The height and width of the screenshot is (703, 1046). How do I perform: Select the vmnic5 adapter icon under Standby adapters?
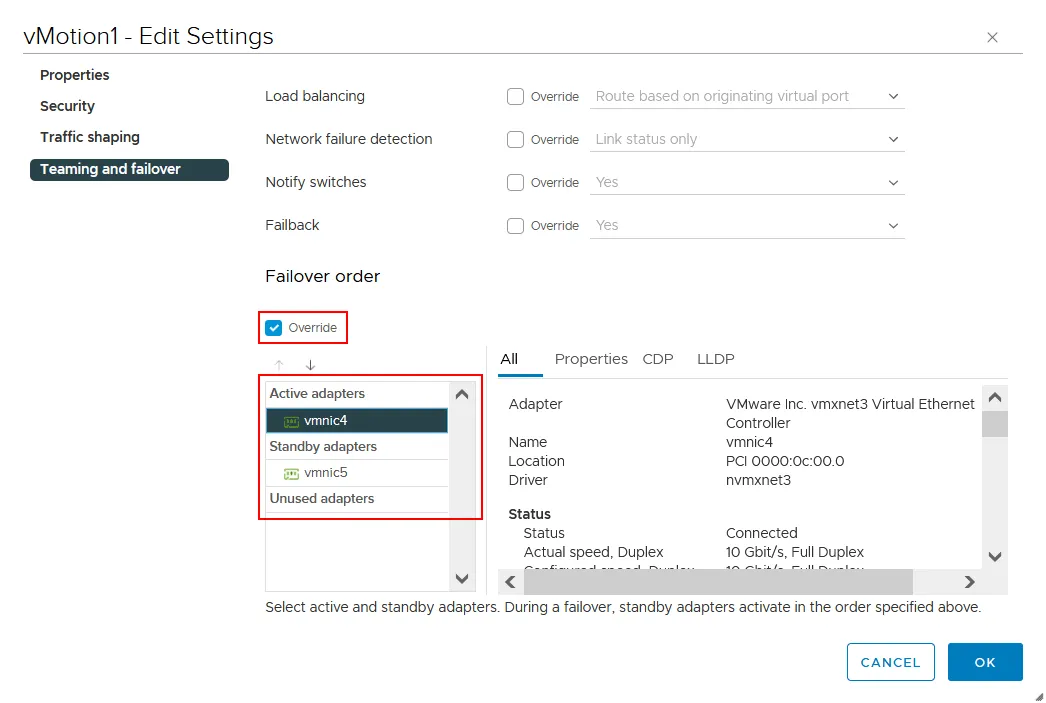click(292, 472)
